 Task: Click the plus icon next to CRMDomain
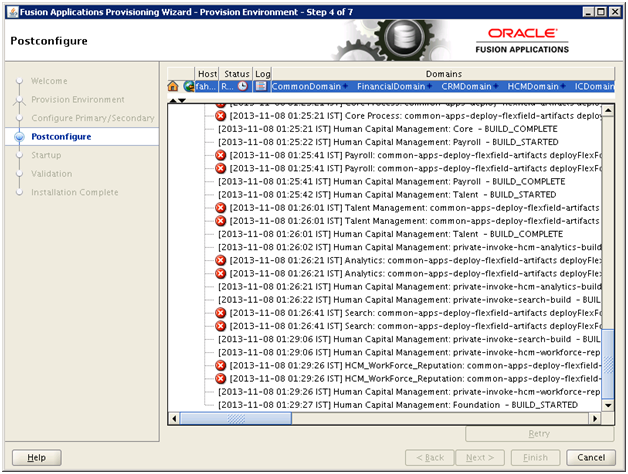click(x=496, y=86)
